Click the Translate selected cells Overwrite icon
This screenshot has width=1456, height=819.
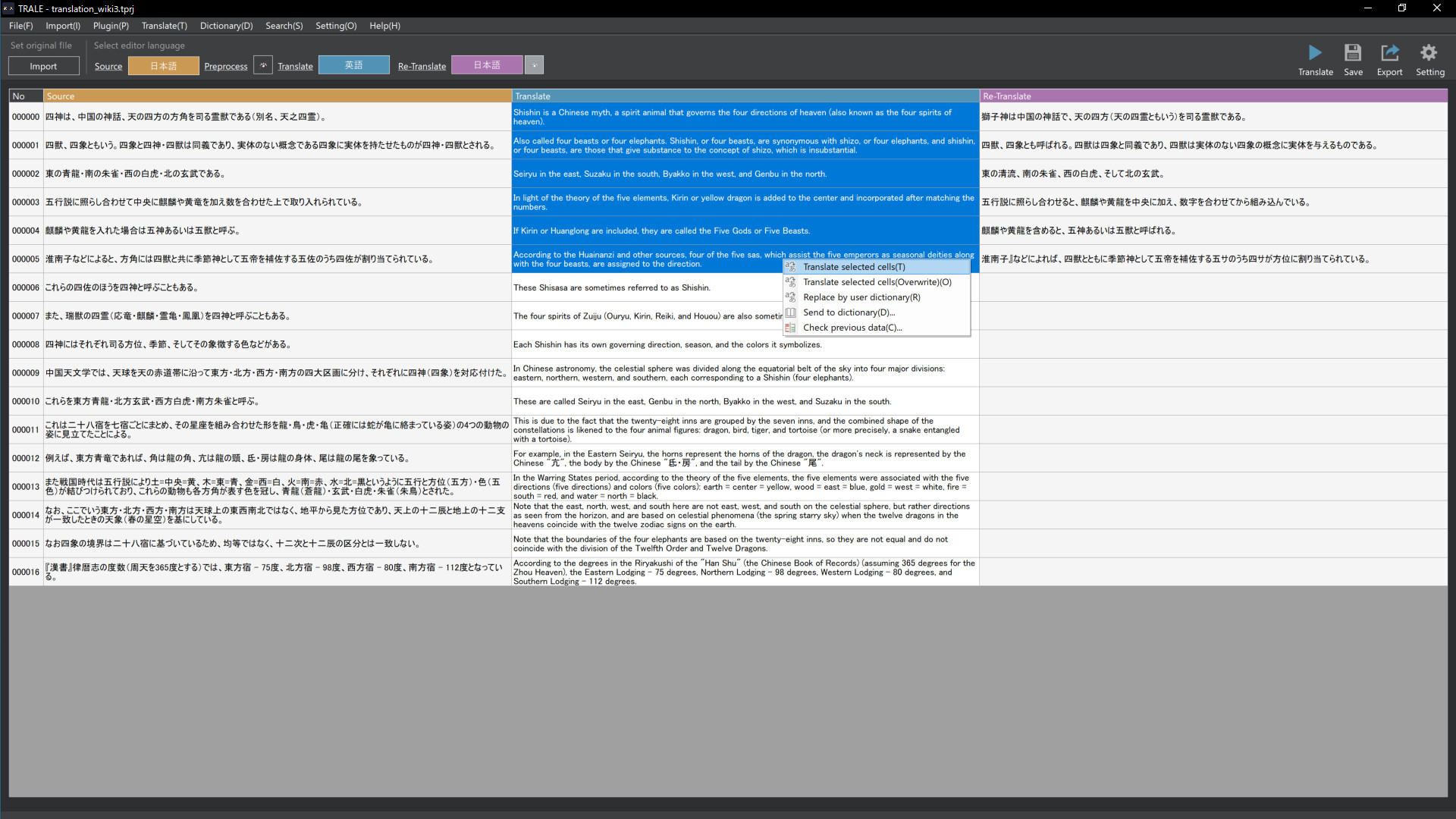pyautogui.click(x=791, y=281)
